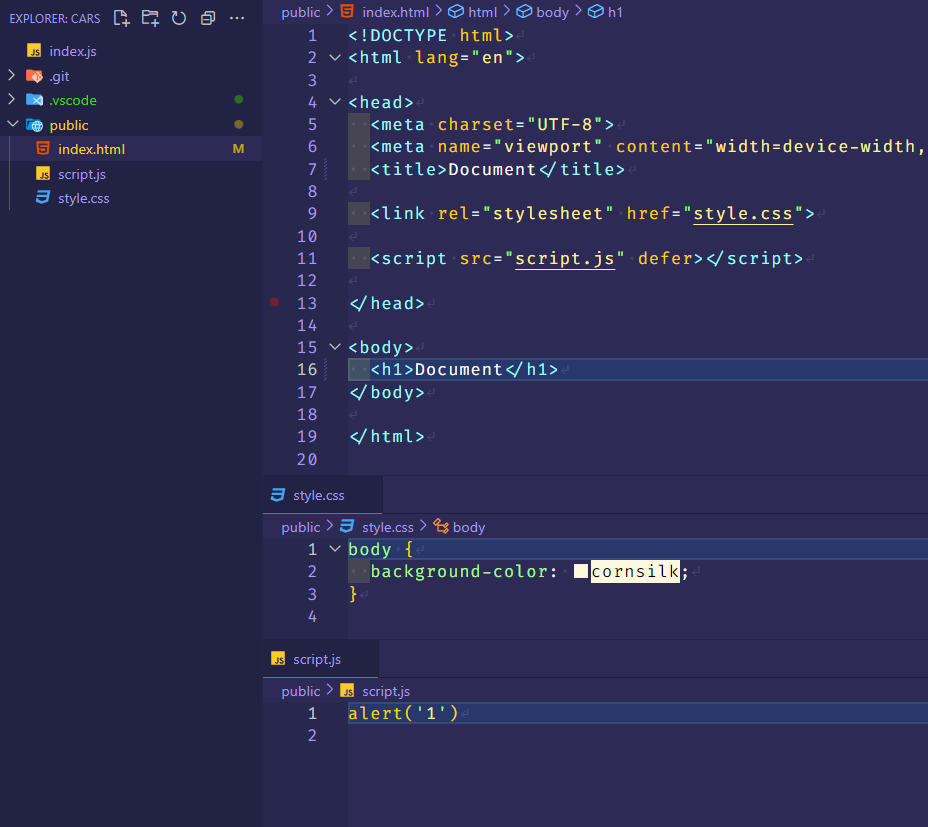Refresh the Explorer with the refresh icon
Screen dimensions: 928x827
pos(179,18)
